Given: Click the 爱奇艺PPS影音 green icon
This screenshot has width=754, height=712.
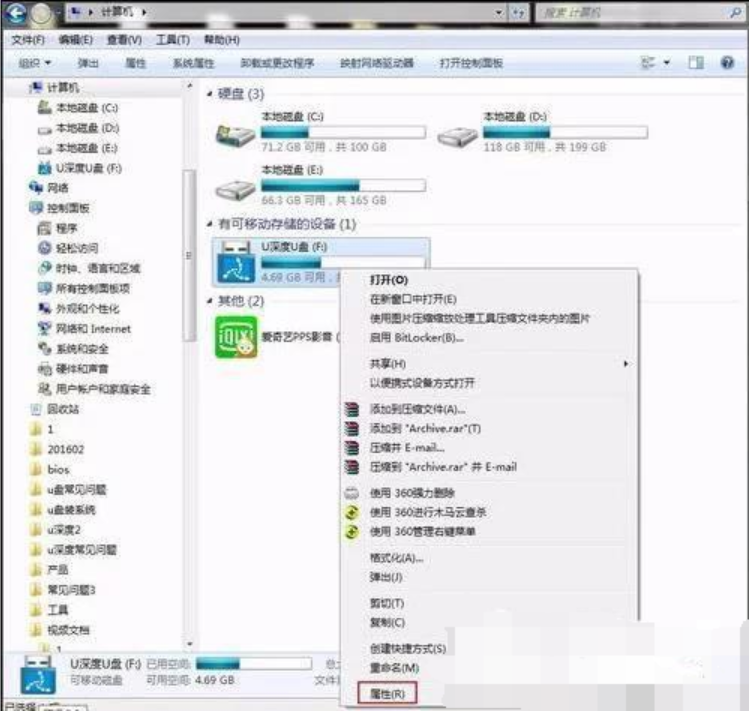Looking at the screenshot, I should click(236, 337).
